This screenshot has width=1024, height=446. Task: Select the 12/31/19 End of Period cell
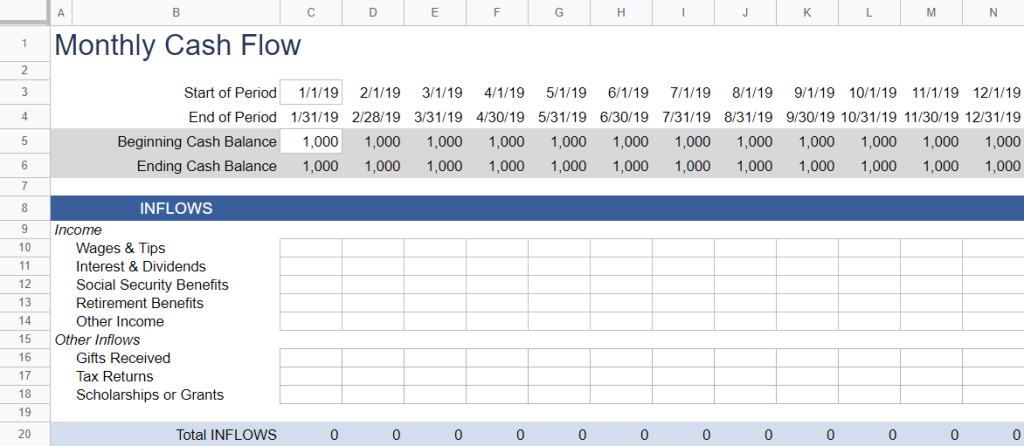point(993,118)
